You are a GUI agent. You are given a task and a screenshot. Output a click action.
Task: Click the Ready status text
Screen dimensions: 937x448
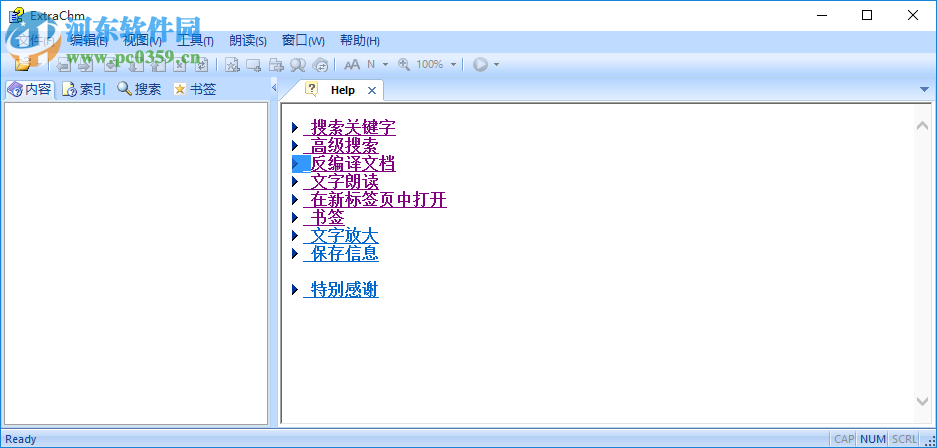(x=21, y=439)
